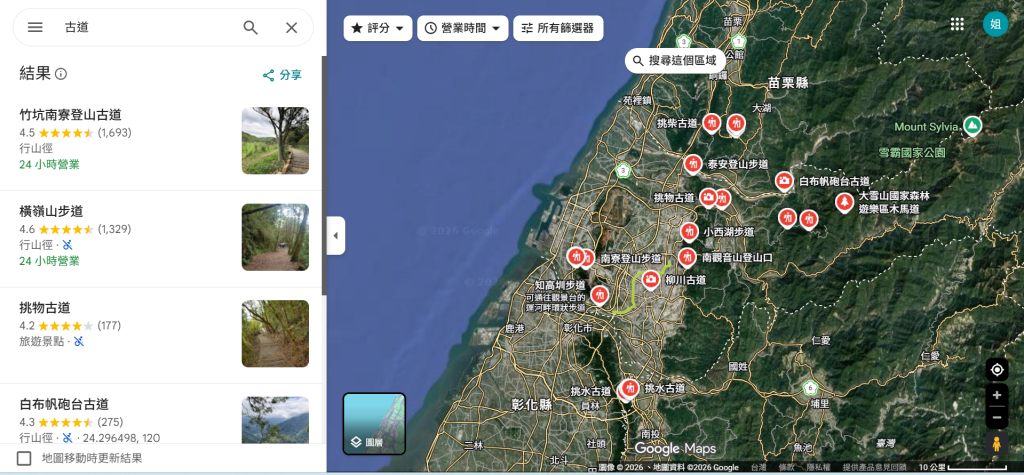The height and width of the screenshot is (475, 1024).
Task: Open Street View pegman
Action: (996, 444)
